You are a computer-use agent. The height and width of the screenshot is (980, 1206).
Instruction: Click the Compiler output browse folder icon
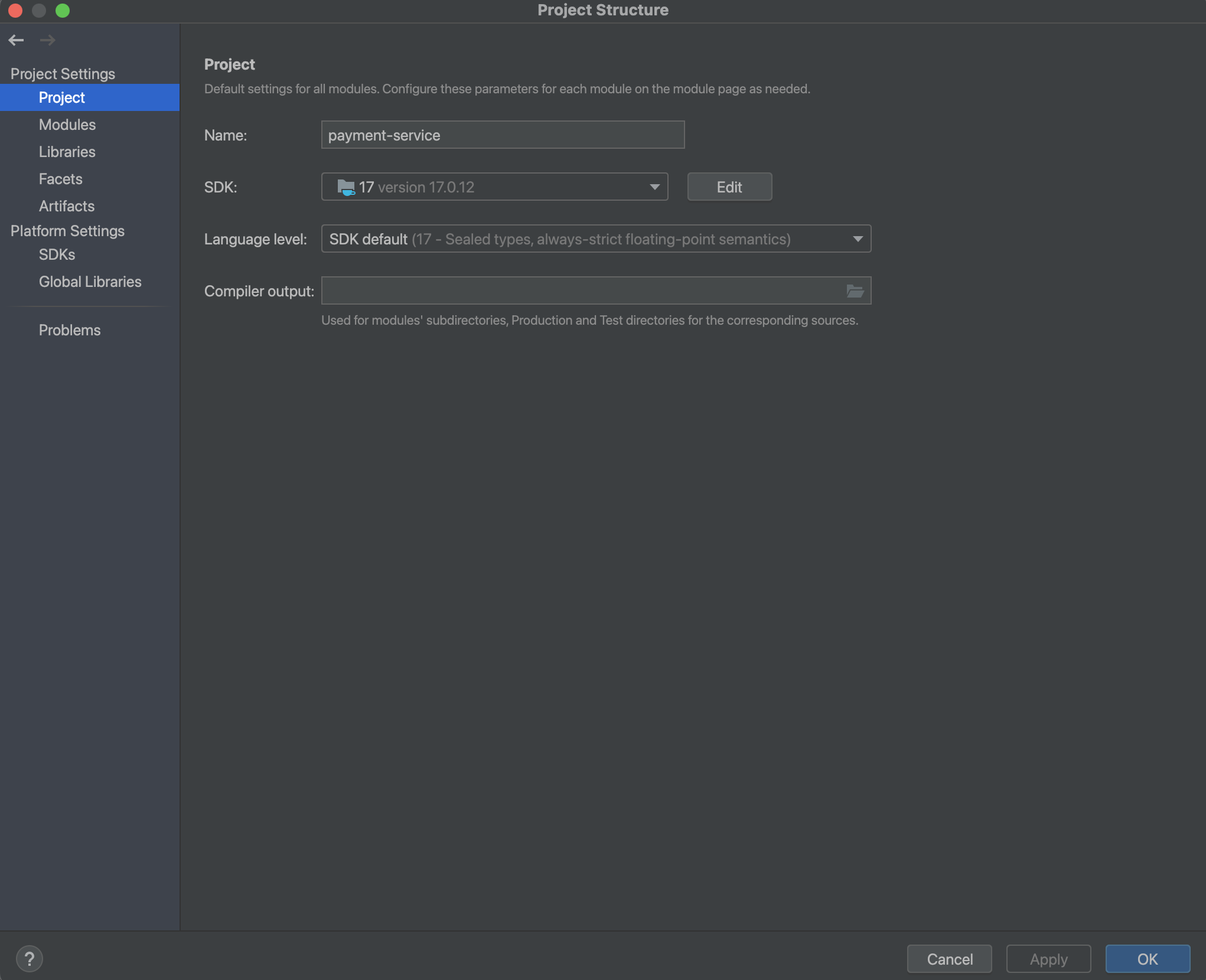coord(855,291)
